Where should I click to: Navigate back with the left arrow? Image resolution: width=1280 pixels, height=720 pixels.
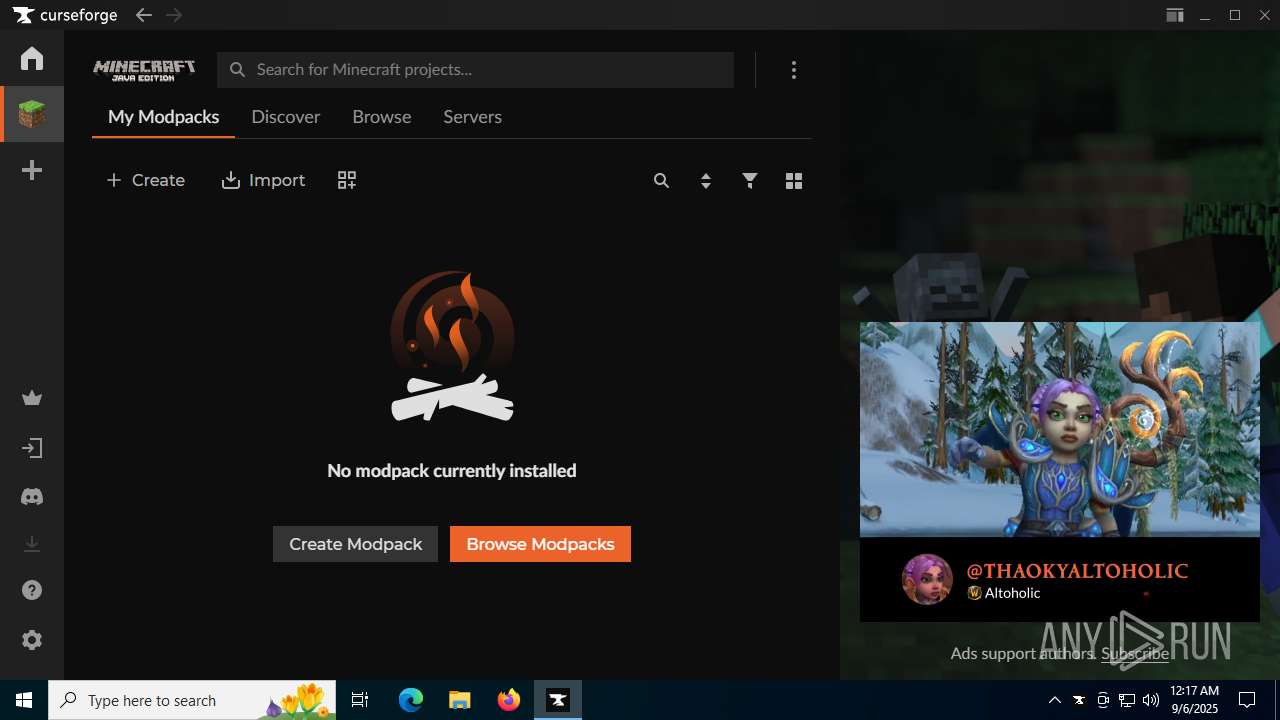point(144,15)
